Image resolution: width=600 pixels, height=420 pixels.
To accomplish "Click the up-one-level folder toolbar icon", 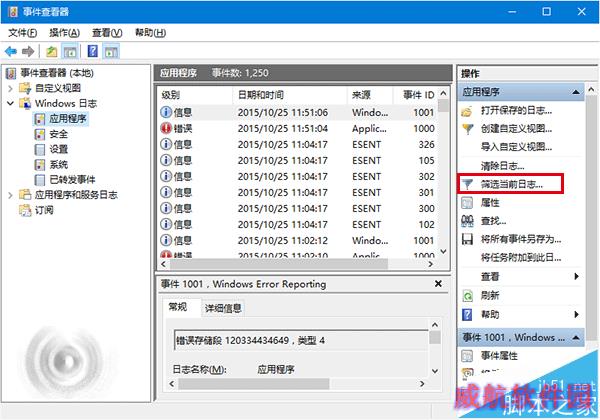I will pos(52,51).
